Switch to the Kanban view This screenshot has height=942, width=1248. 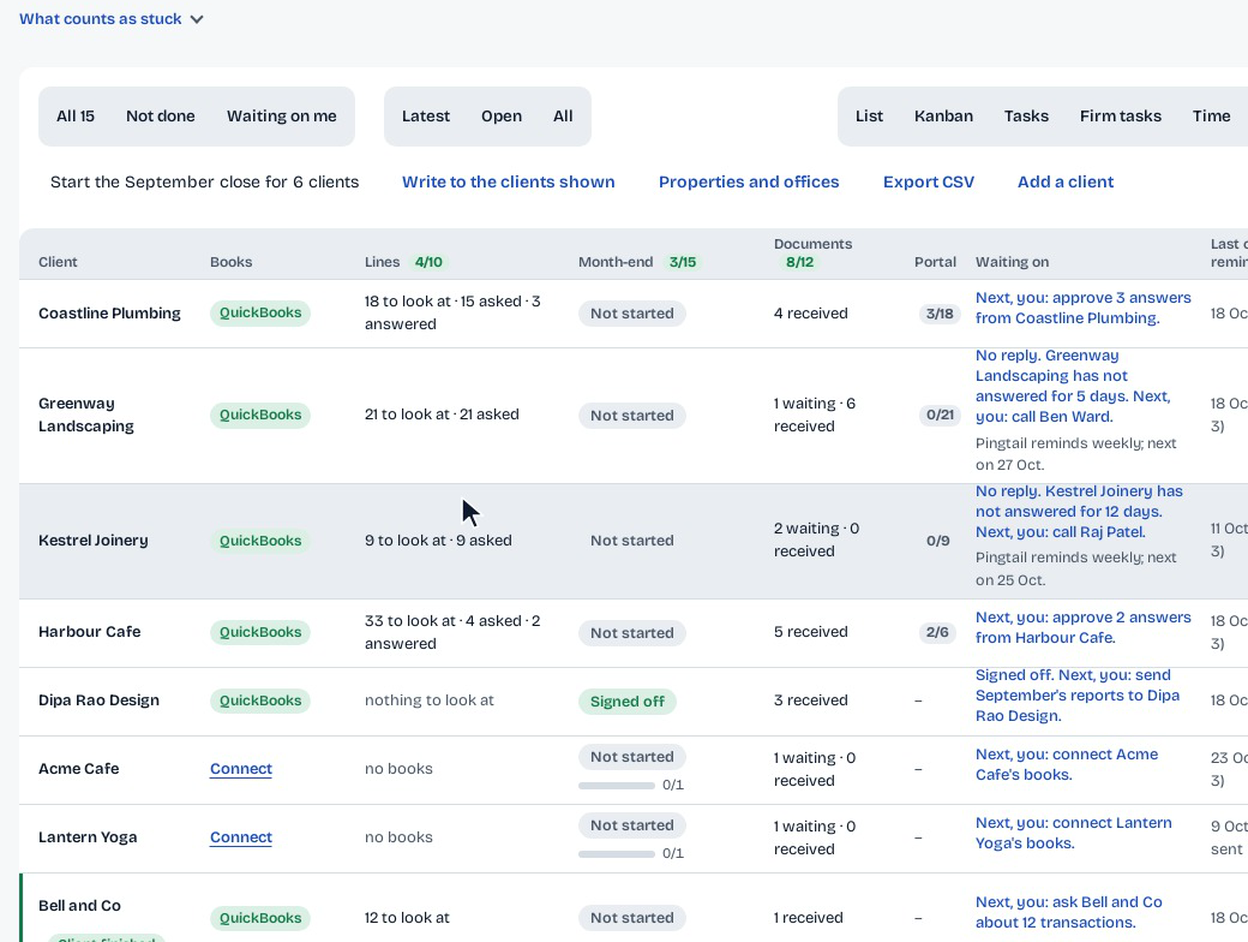point(943,116)
